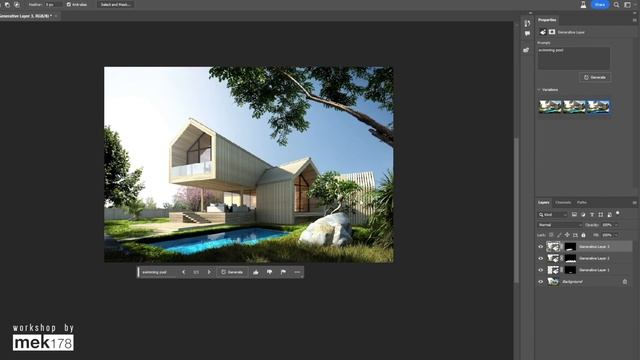640x360 pixels.
Task: Switch to the Channels tab
Action: pyautogui.click(x=563, y=202)
